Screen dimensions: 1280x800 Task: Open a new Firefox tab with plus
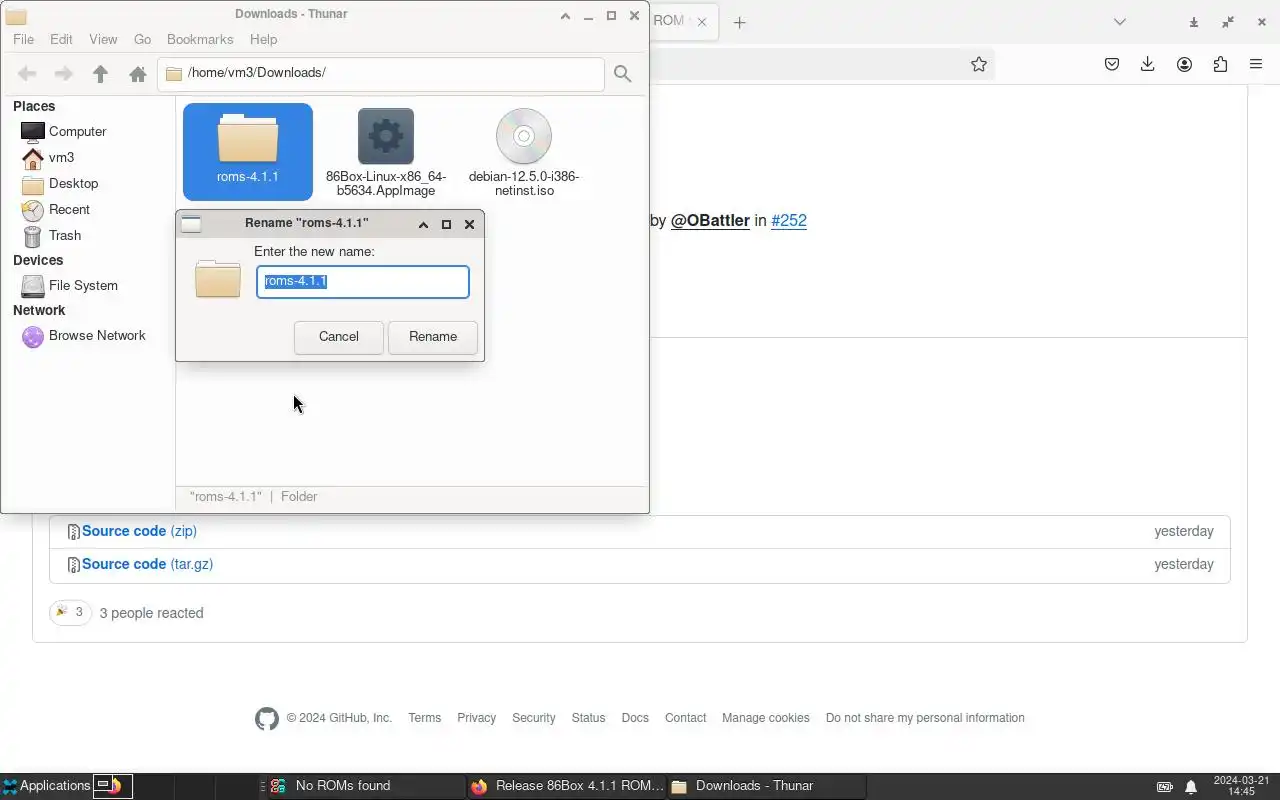point(739,22)
